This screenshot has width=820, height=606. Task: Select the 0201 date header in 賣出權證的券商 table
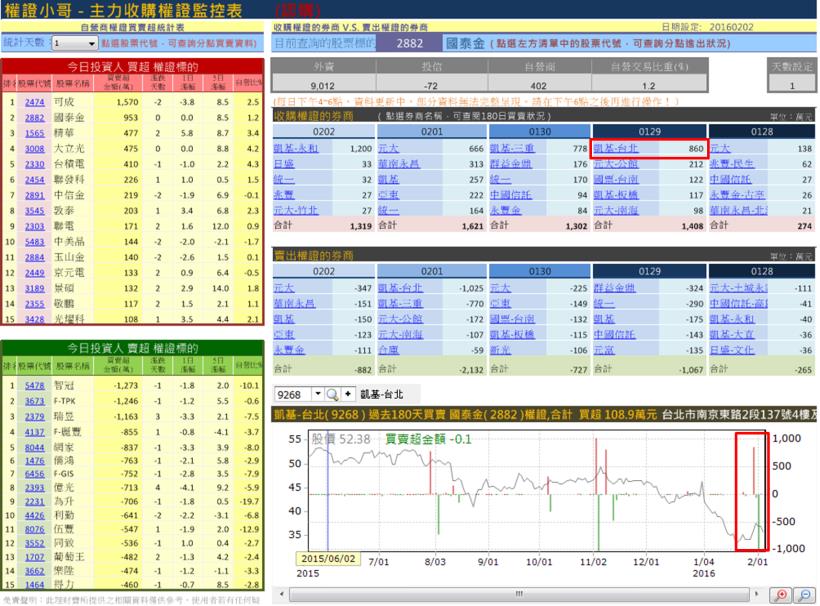(x=432, y=271)
